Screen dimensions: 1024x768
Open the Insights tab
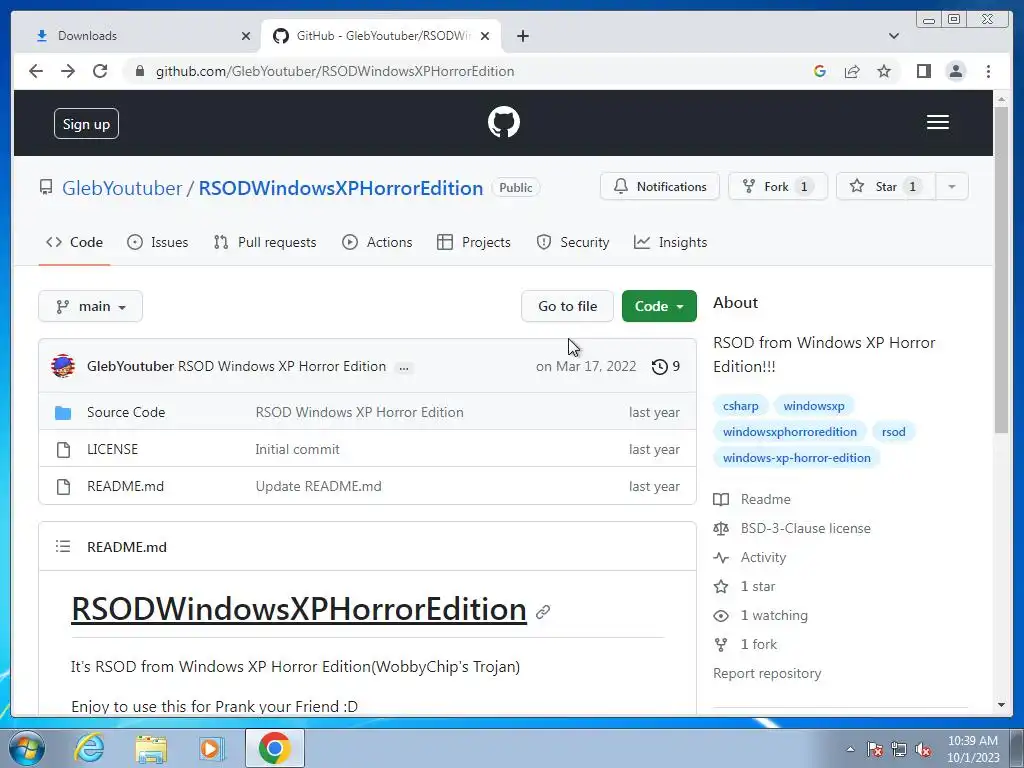pyautogui.click(x=671, y=242)
